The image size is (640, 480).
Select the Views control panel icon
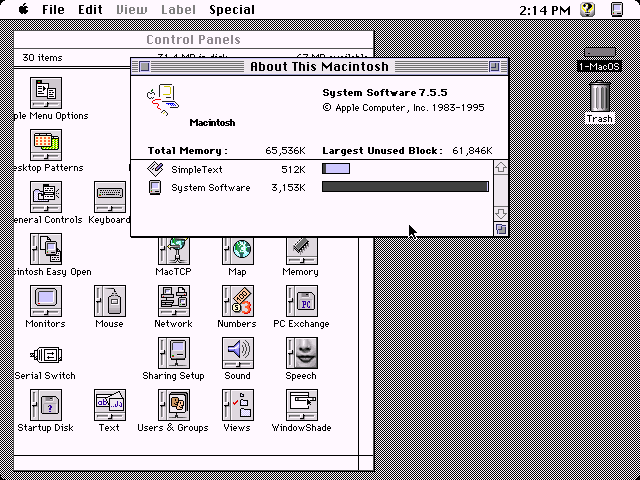tap(238, 405)
